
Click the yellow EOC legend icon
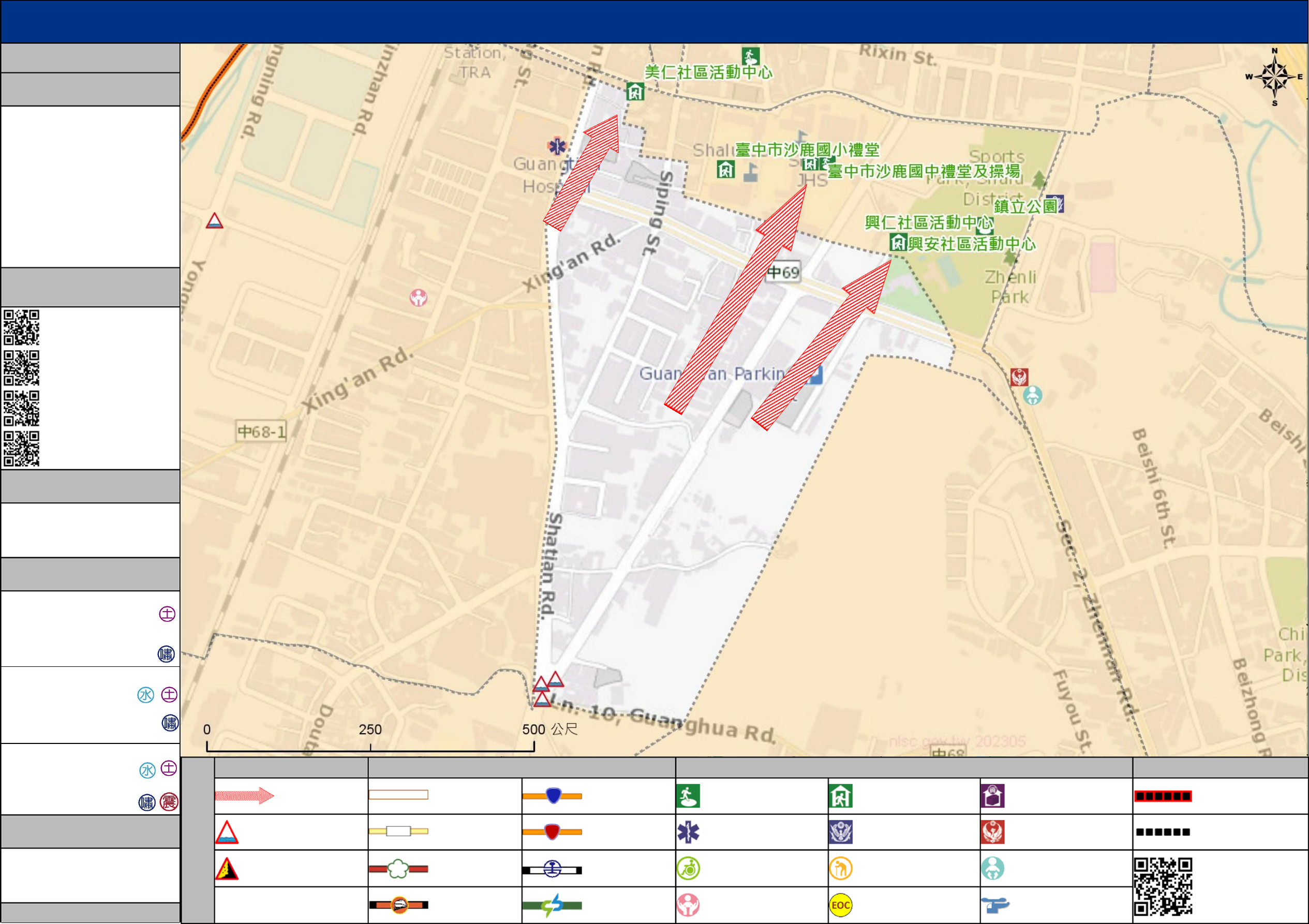[x=841, y=905]
